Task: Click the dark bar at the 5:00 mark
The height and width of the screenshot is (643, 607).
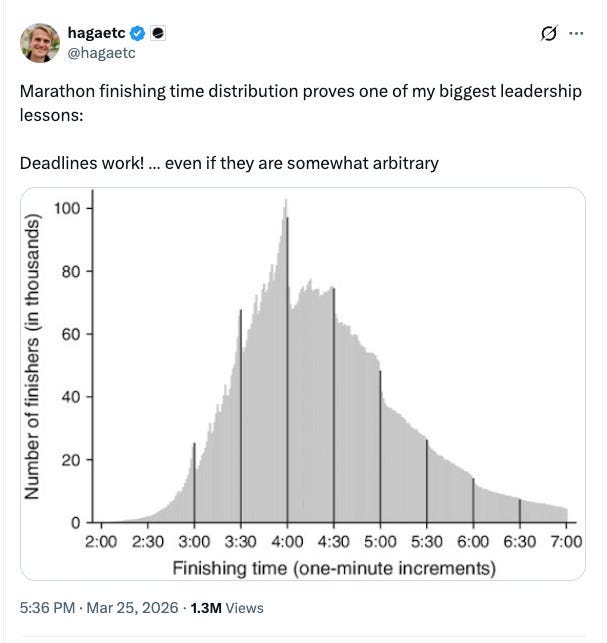Action: click(x=380, y=447)
